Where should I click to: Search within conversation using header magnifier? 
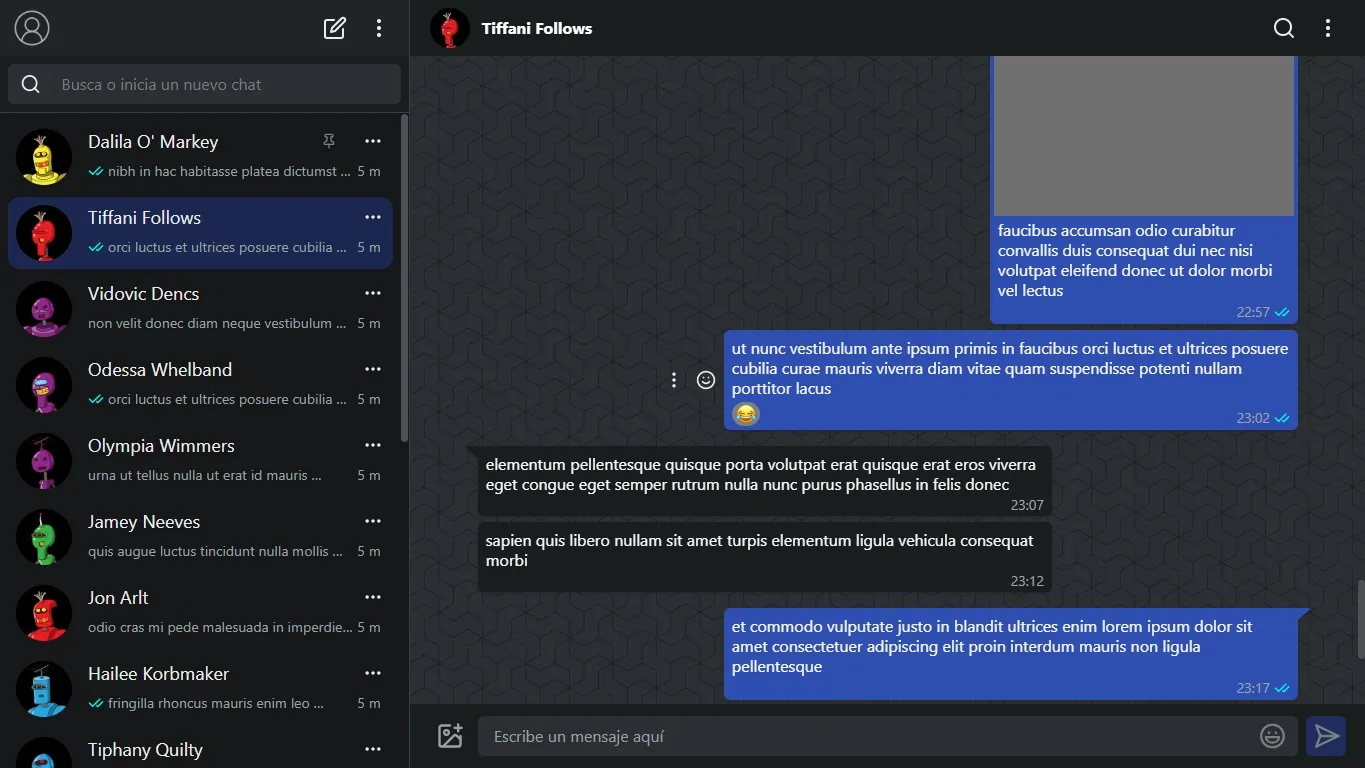click(x=1284, y=28)
